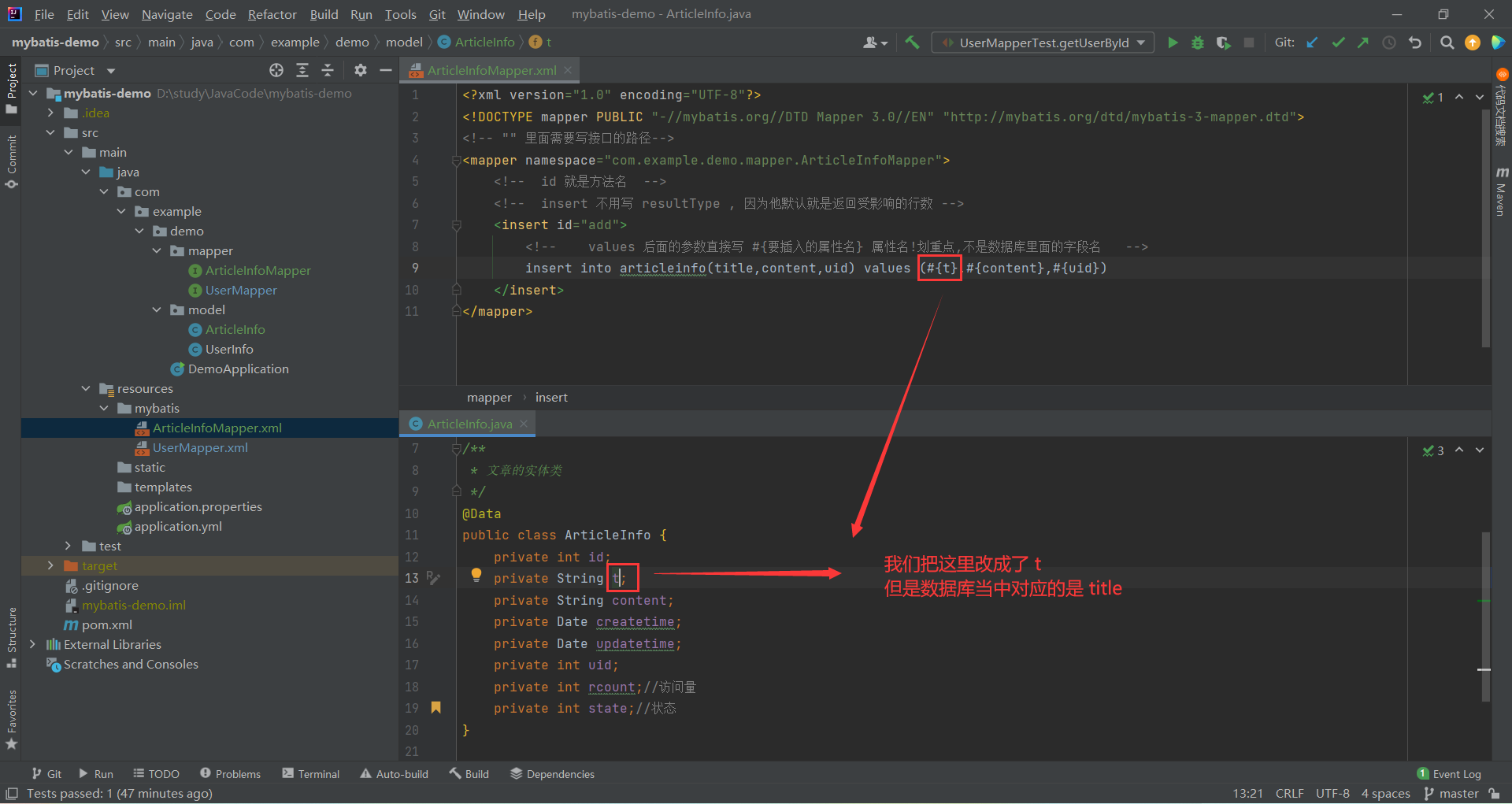Collapse the model package node
The image size is (1512, 804).
coord(157,309)
